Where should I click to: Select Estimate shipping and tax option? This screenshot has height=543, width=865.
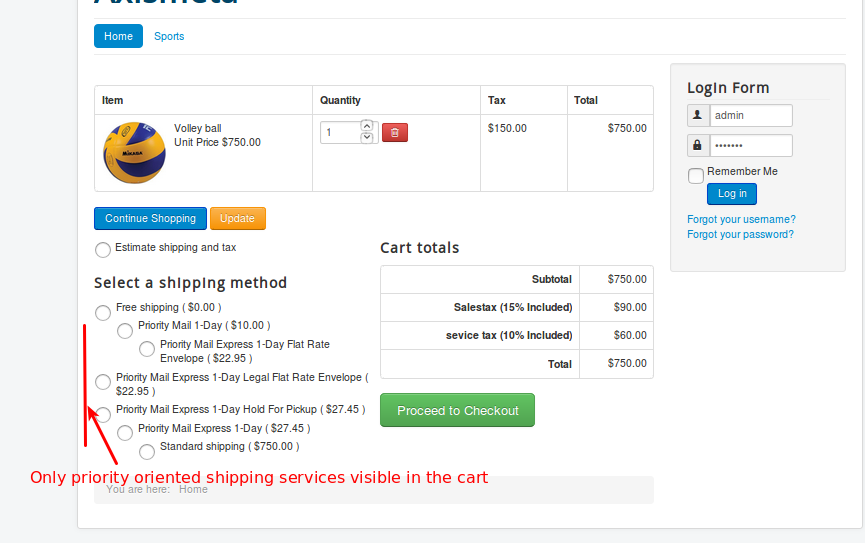click(103, 250)
